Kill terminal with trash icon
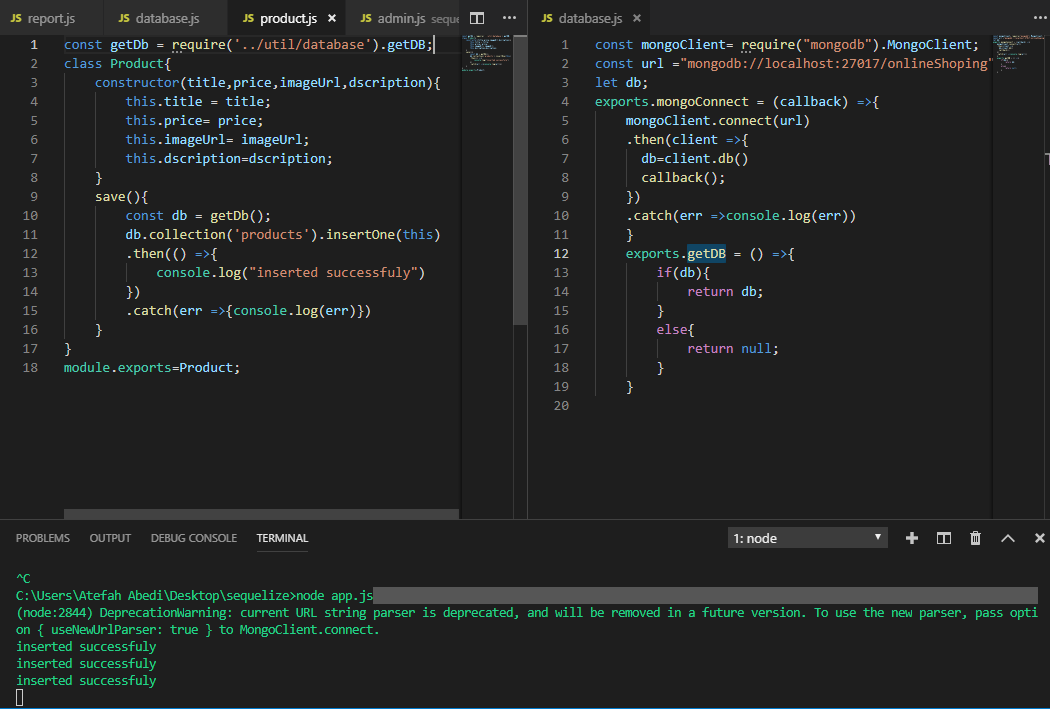 click(x=976, y=538)
